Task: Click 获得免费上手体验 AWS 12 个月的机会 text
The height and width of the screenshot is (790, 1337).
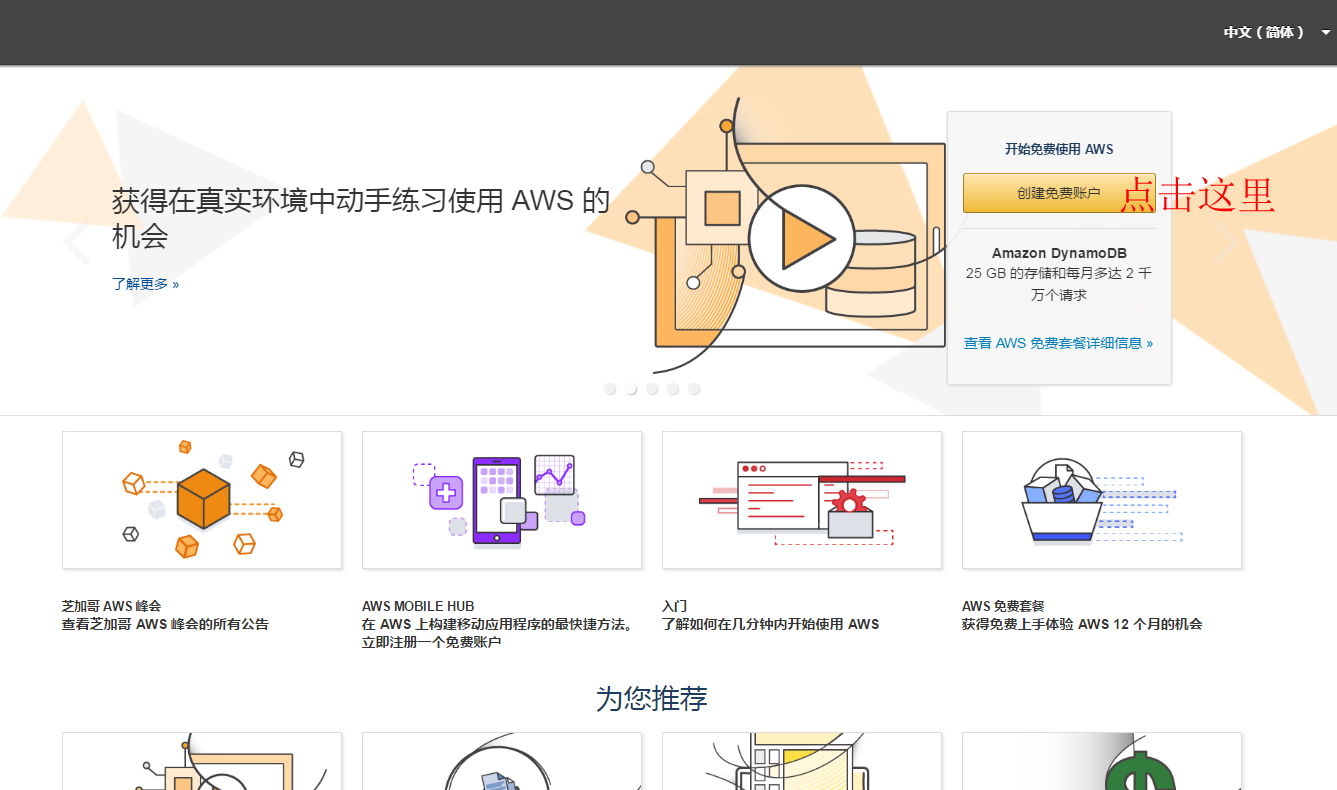Action: click(x=1082, y=624)
